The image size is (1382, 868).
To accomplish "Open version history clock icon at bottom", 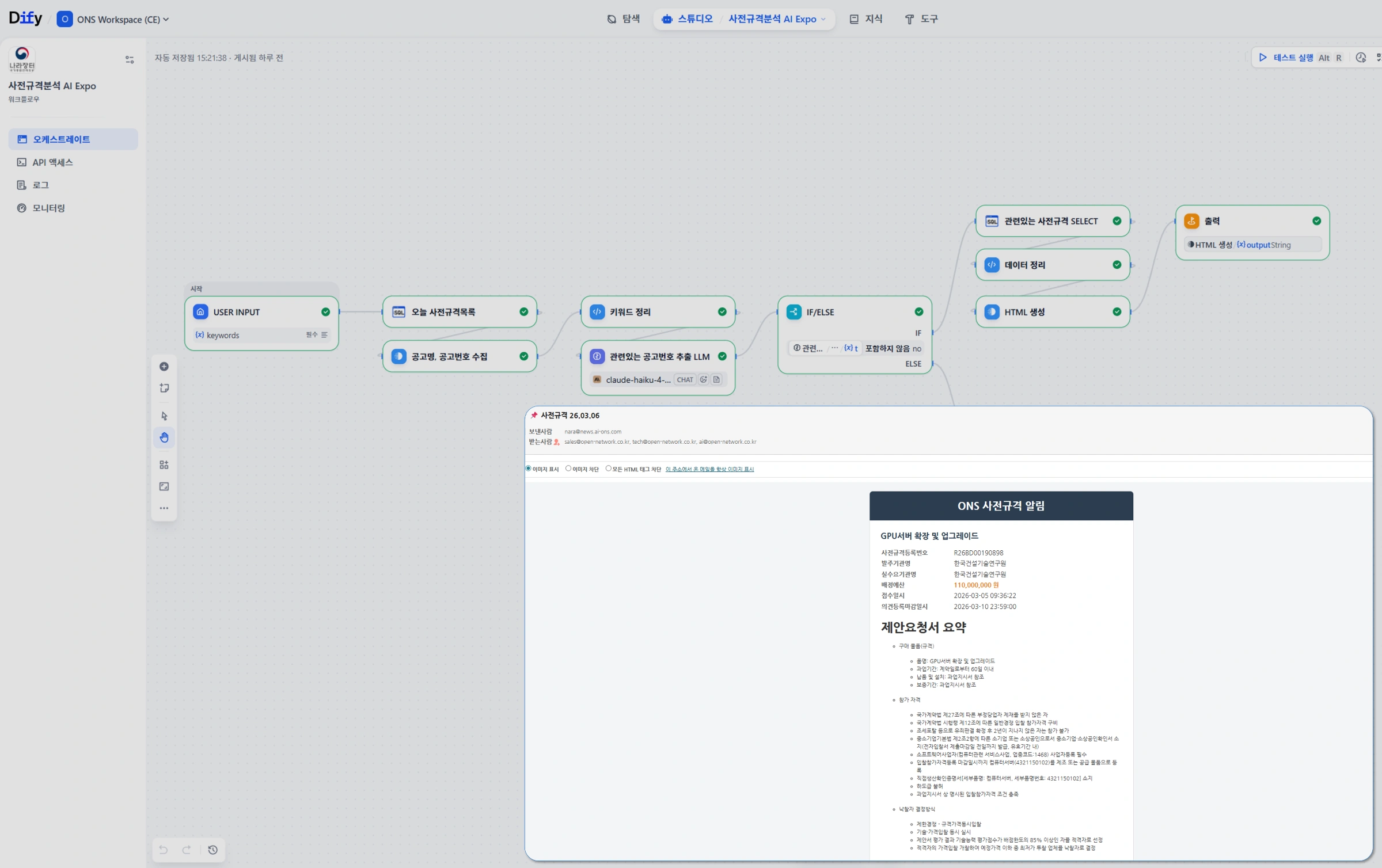I will (x=212, y=850).
